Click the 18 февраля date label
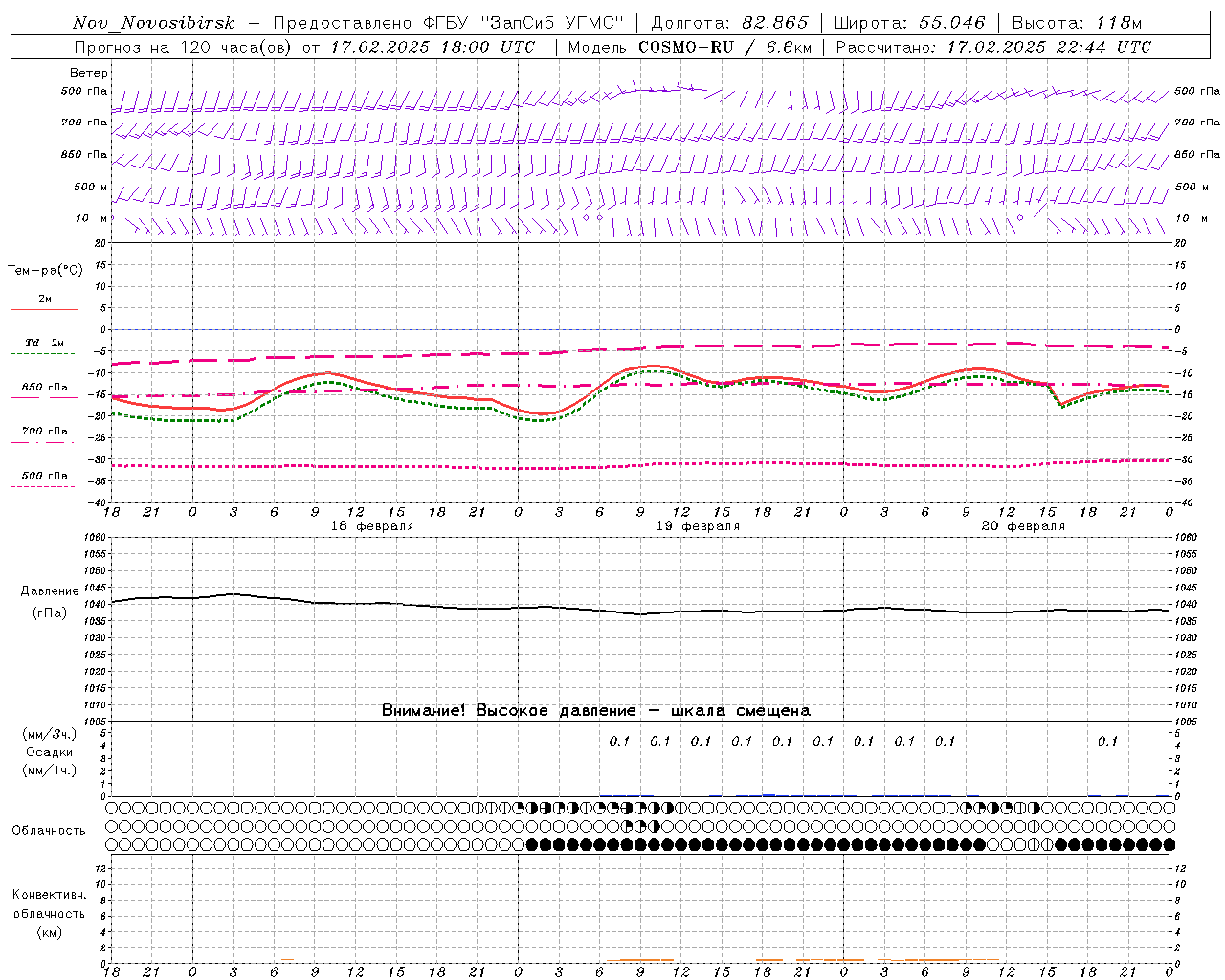1225x980 pixels. coord(372,526)
